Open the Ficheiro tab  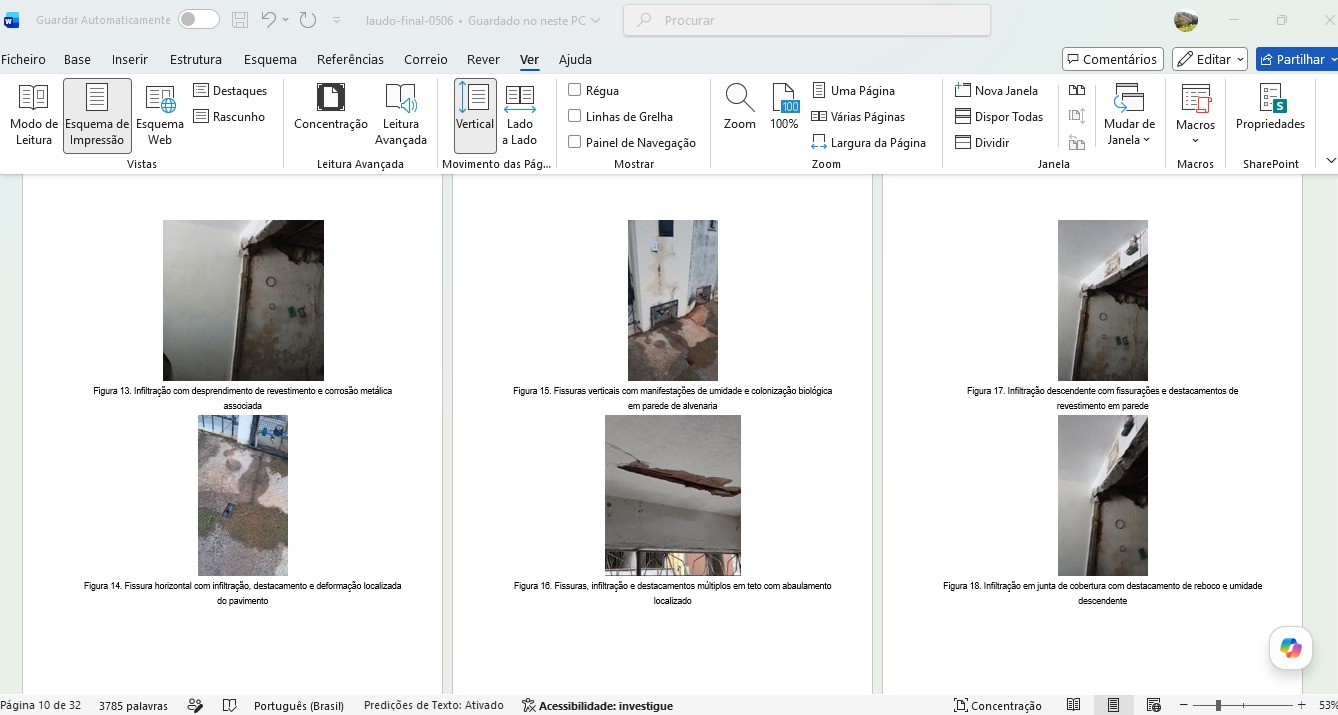pyautogui.click(x=23, y=60)
